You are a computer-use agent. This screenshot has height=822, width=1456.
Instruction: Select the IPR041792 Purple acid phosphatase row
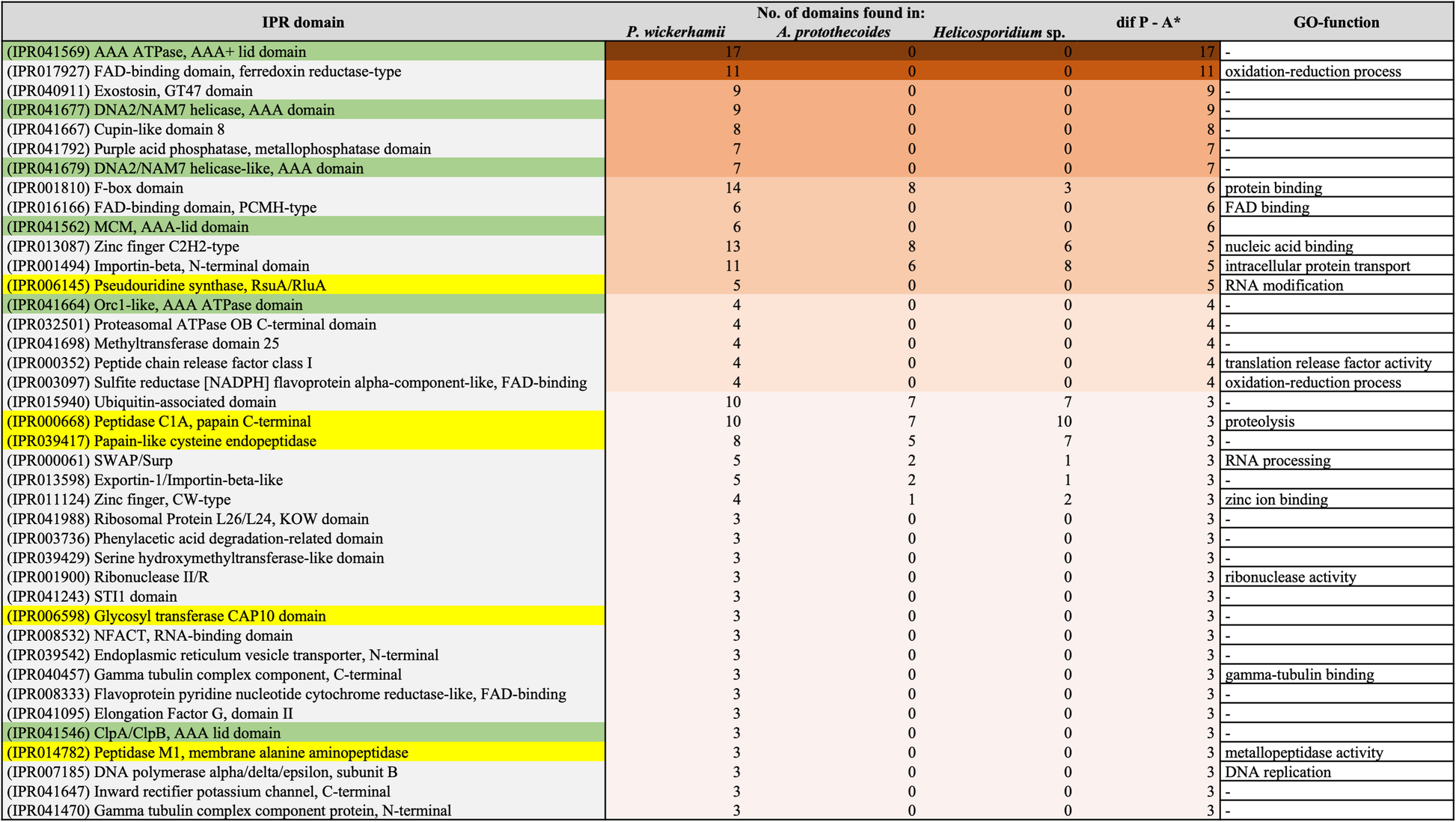(304, 149)
